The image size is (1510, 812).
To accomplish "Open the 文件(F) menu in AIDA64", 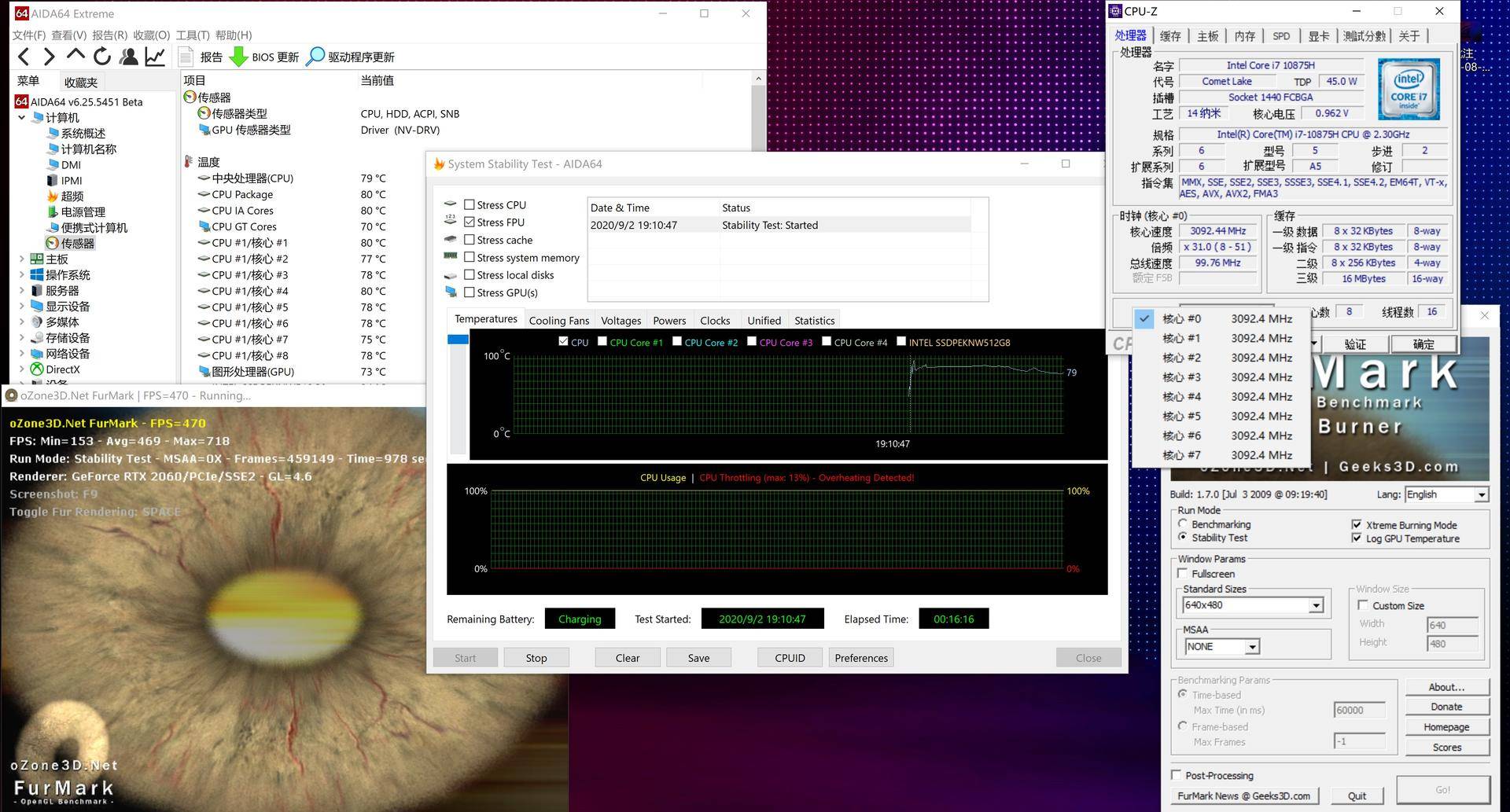I will click(29, 35).
